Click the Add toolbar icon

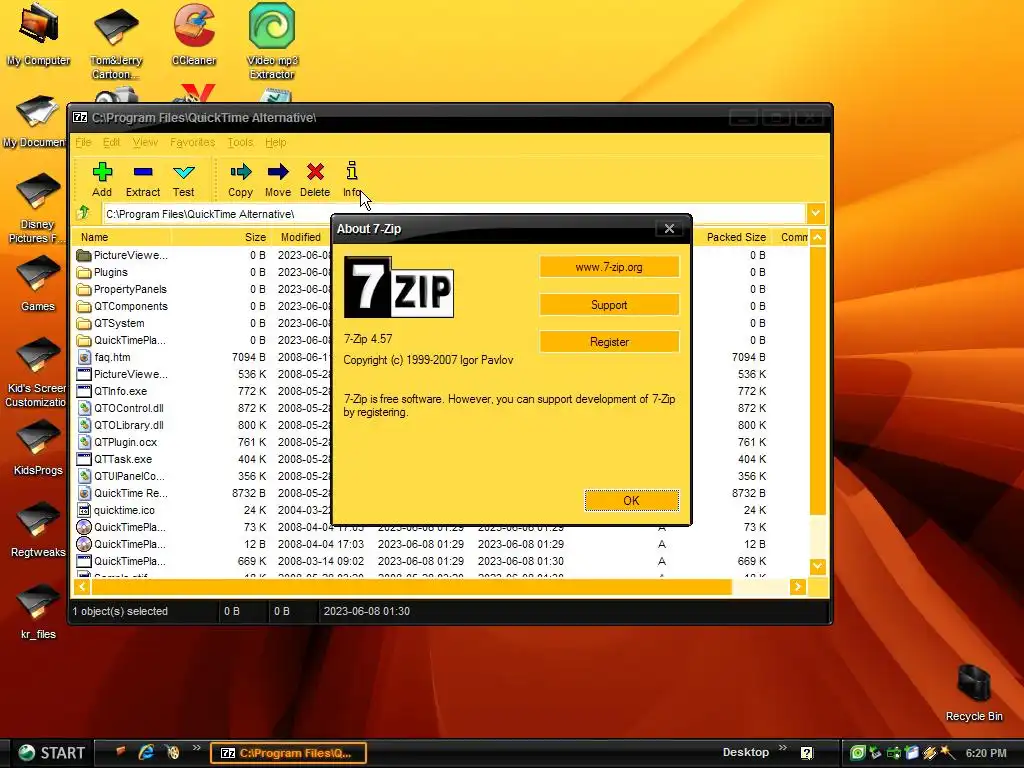(x=102, y=179)
